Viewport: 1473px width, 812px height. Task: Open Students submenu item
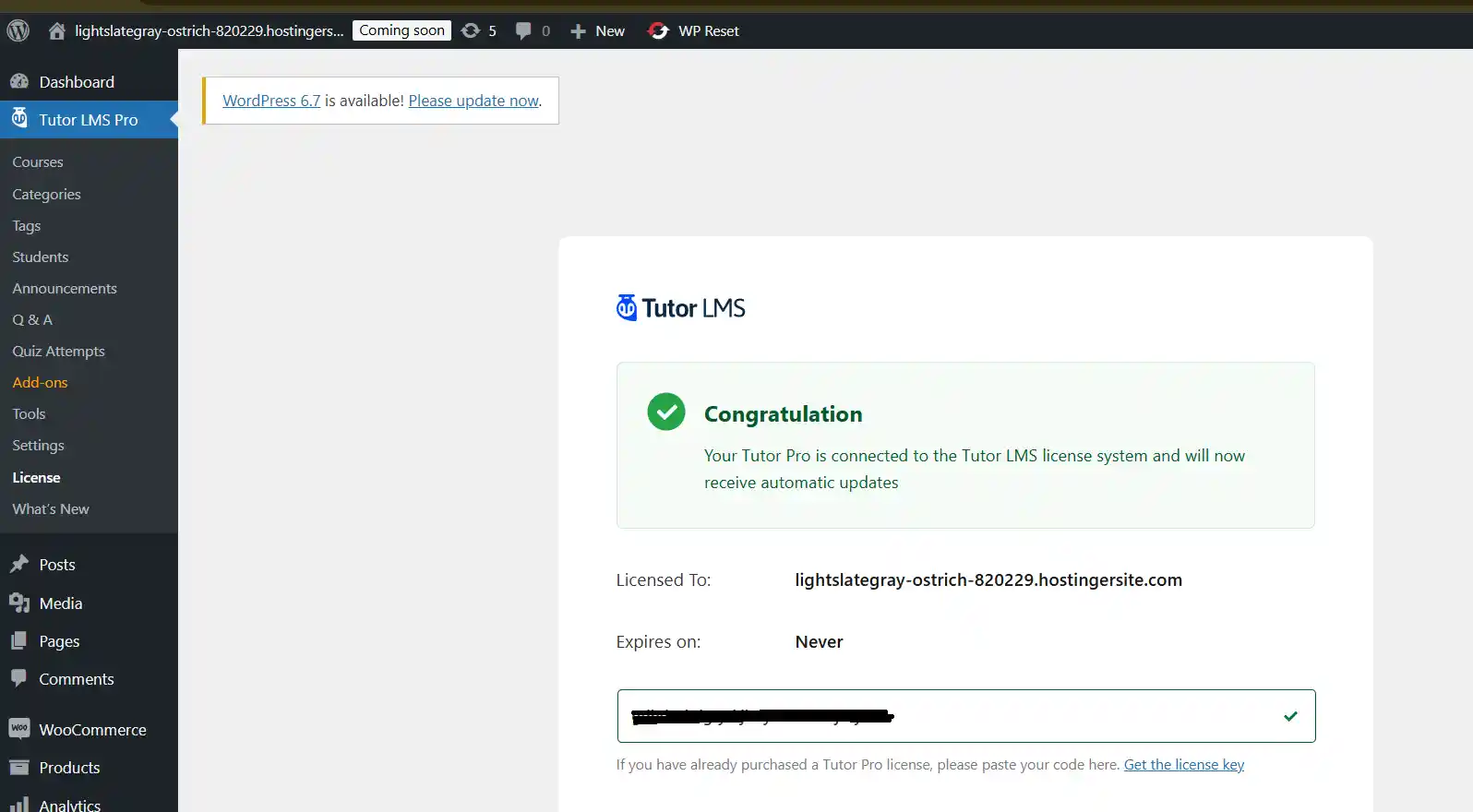[40, 257]
